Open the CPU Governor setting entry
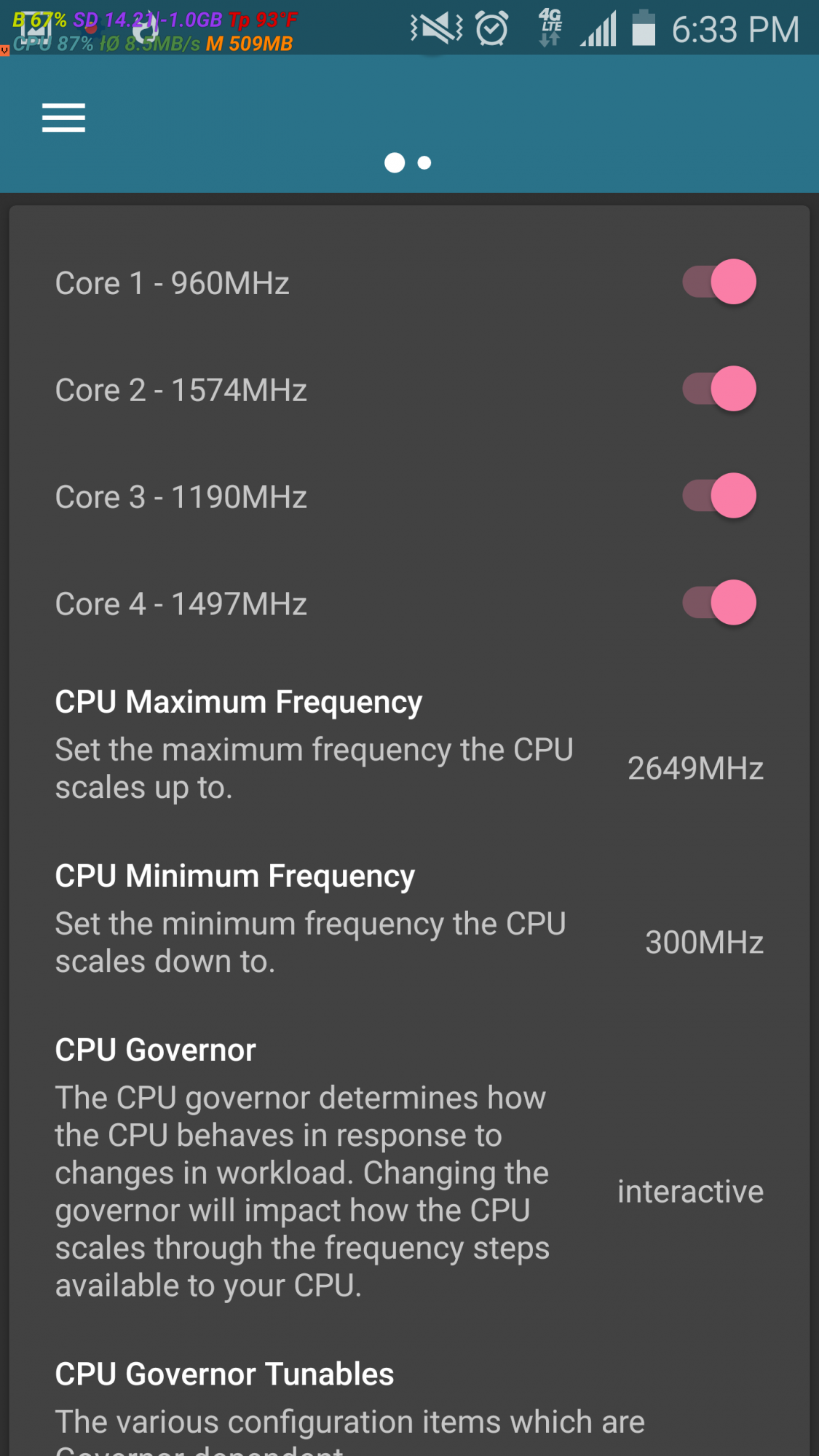Screen dimensions: 819x1456 pyautogui.click(x=155, y=1051)
